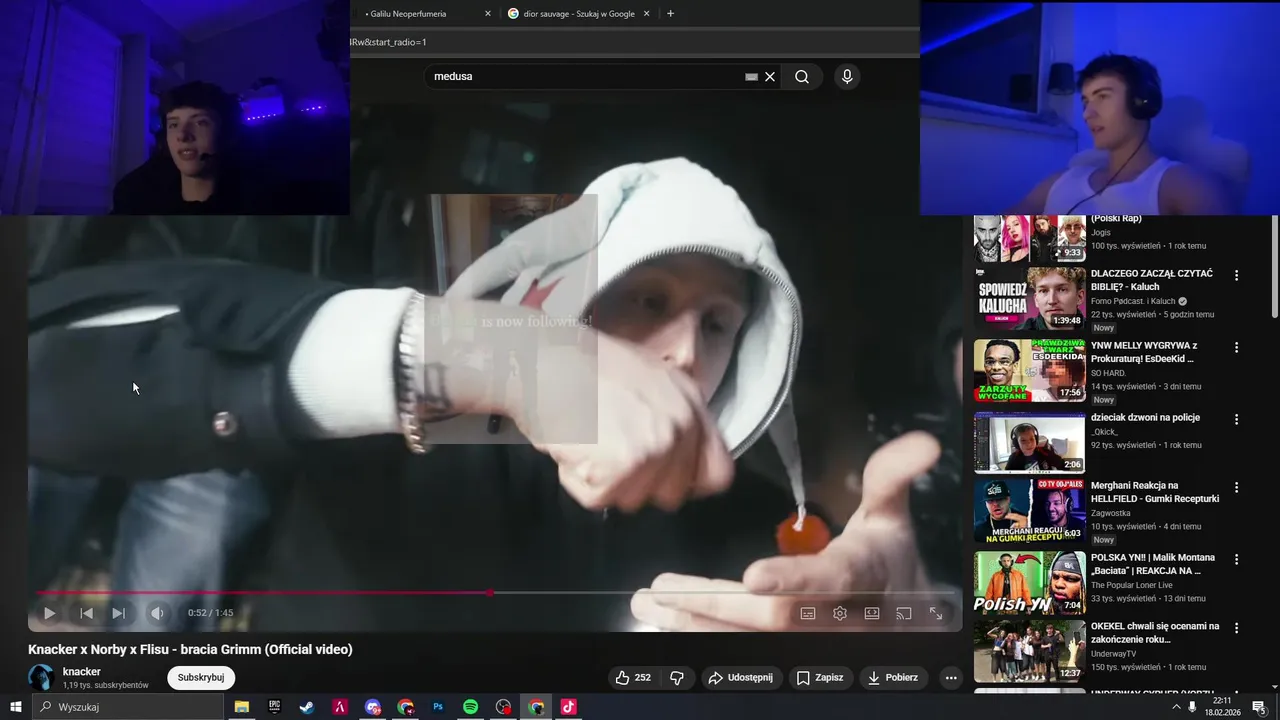Open the OKEKEL thumbnail 12:37
This screenshot has width=1280, height=720.
pyautogui.click(x=1029, y=651)
